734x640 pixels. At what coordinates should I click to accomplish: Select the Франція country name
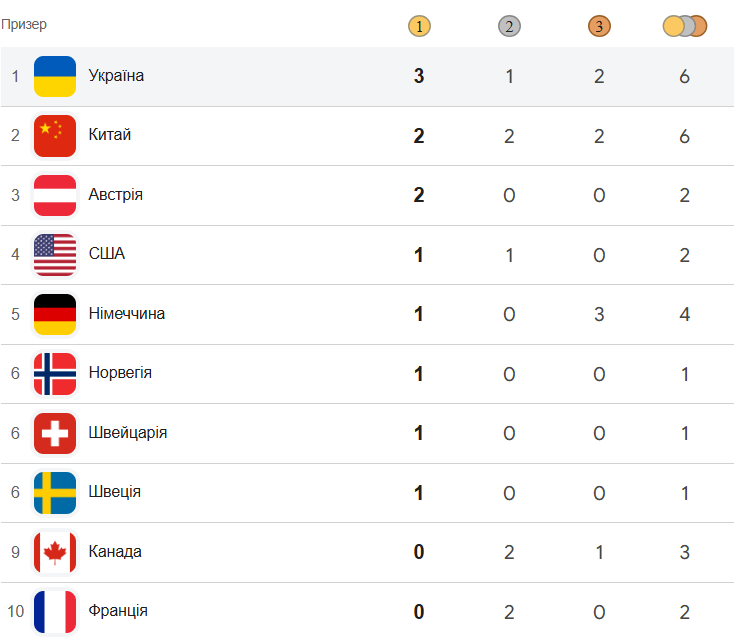pos(118,611)
